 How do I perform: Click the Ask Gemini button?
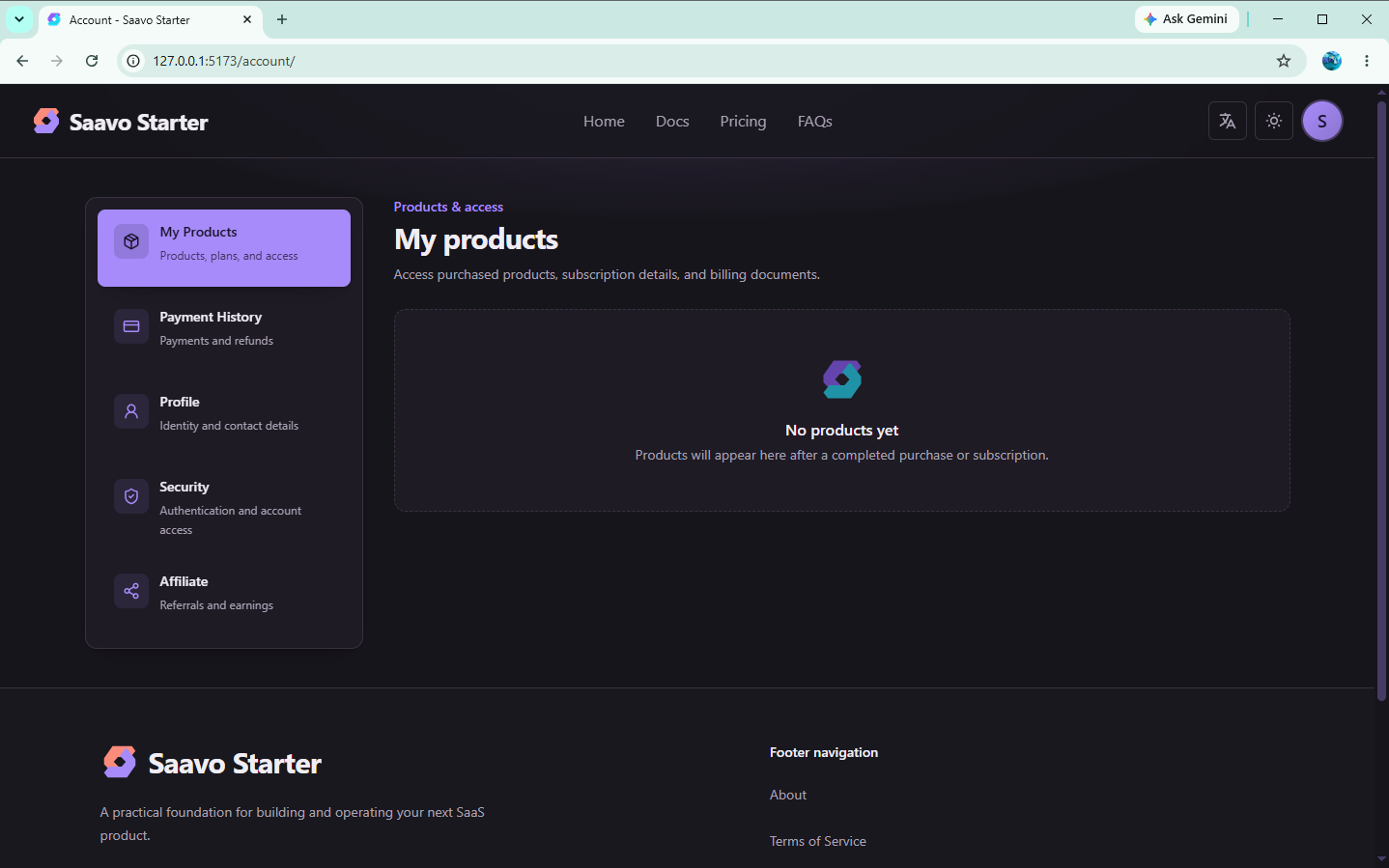pyautogui.click(x=1186, y=19)
